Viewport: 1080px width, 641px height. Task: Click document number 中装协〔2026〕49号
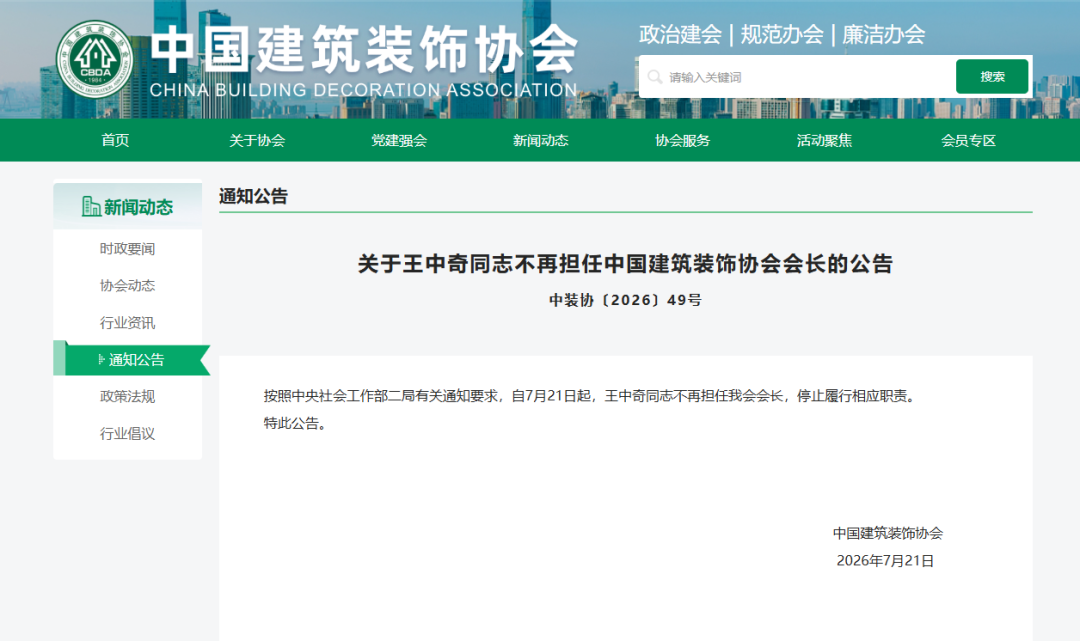pyautogui.click(x=625, y=300)
